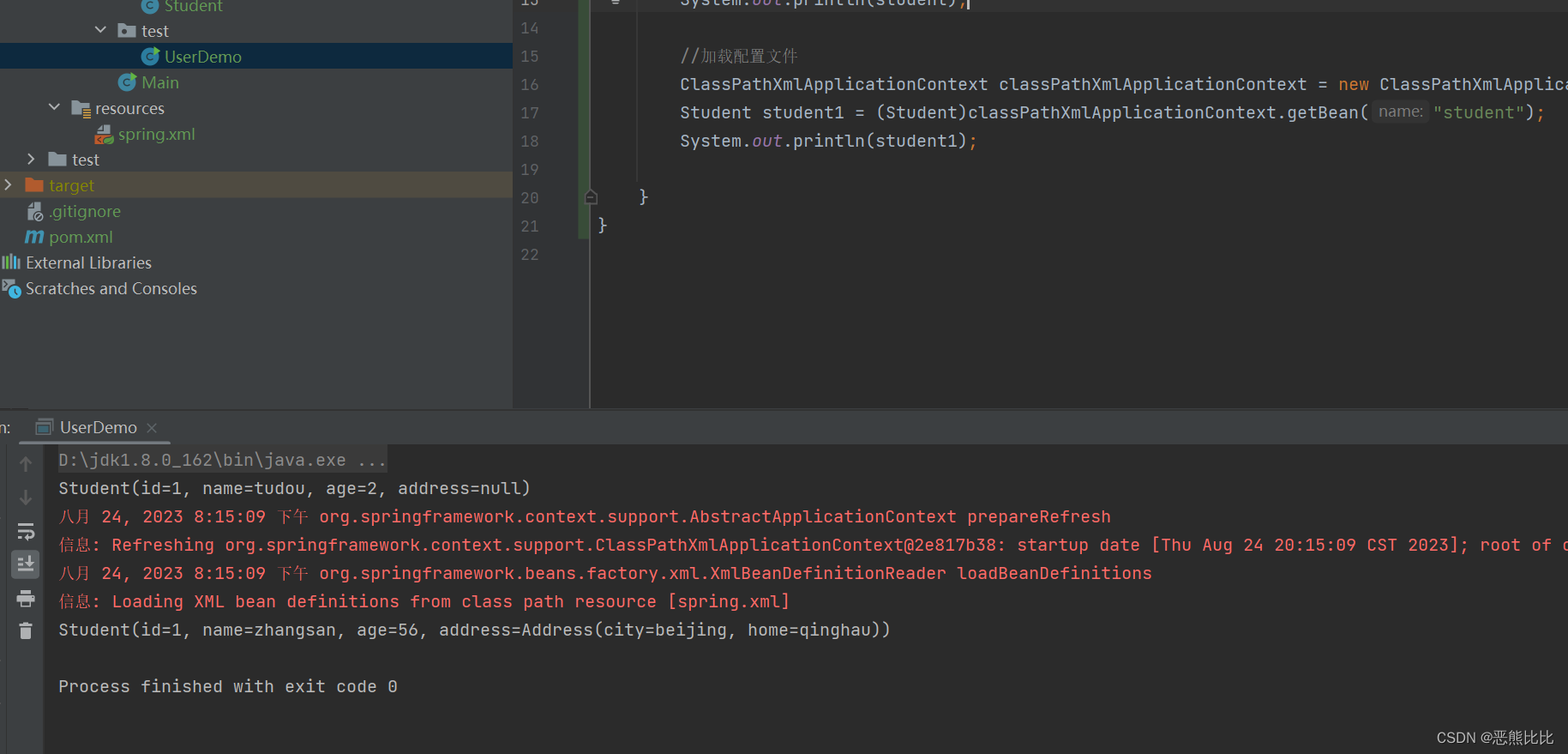Click the spring.xml file icon
1568x754 pixels.
pos(104,134)
